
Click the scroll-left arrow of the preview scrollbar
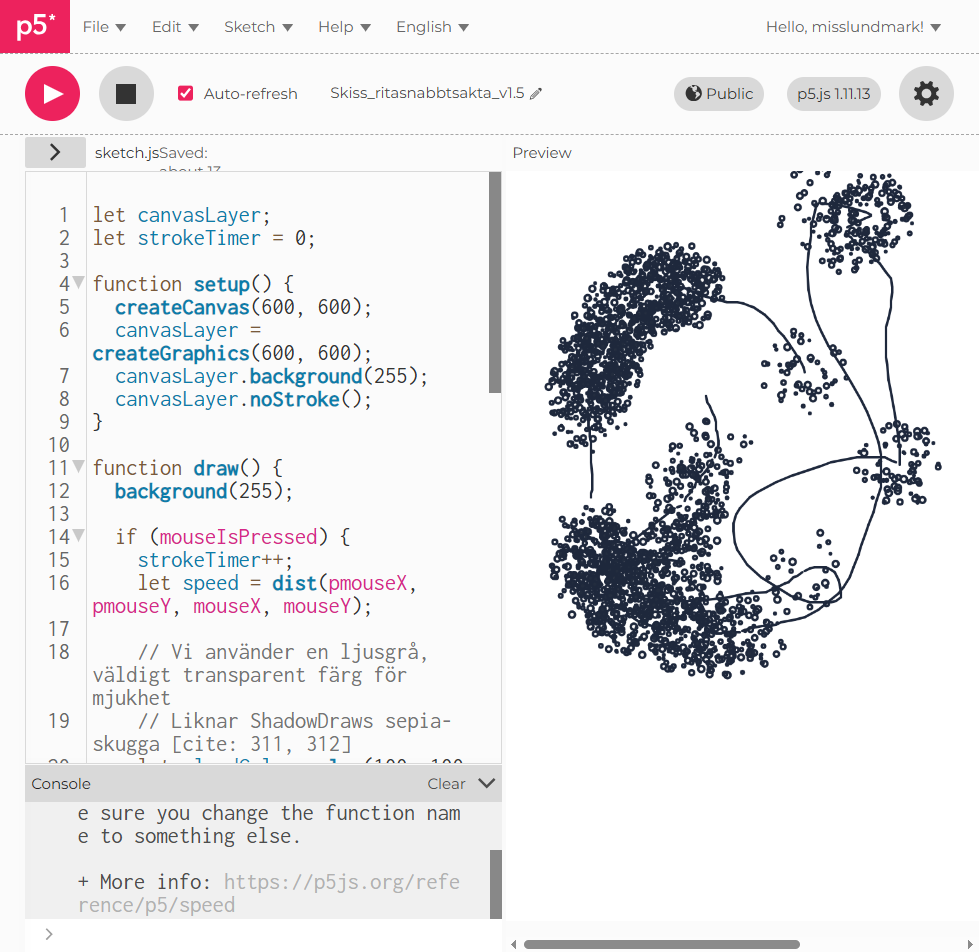514,944
